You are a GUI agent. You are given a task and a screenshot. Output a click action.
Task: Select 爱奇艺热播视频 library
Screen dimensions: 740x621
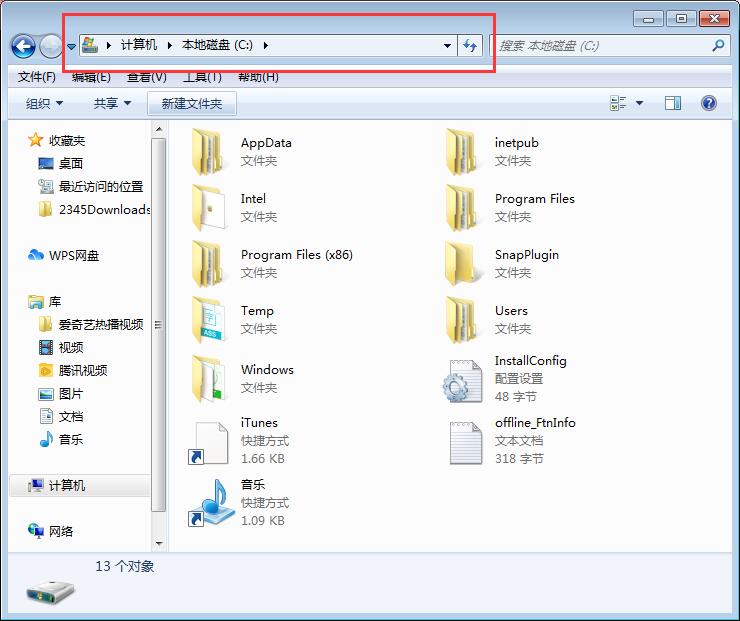pos(101,324)
